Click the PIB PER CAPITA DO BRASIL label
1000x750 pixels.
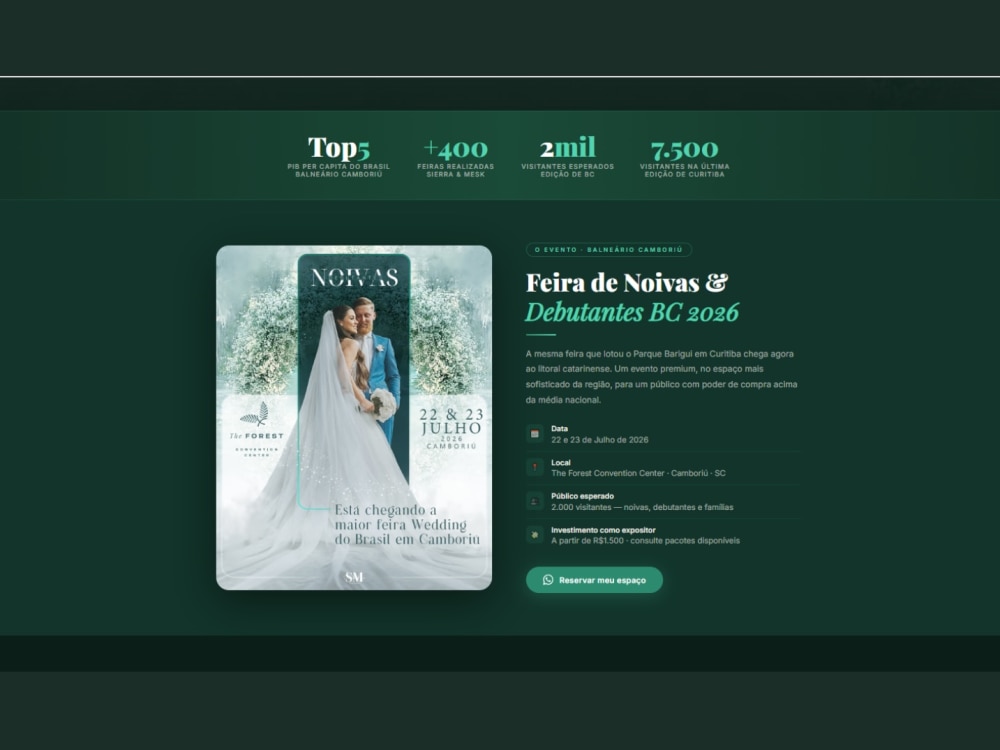pyautogui.click(x=339, y=170)
